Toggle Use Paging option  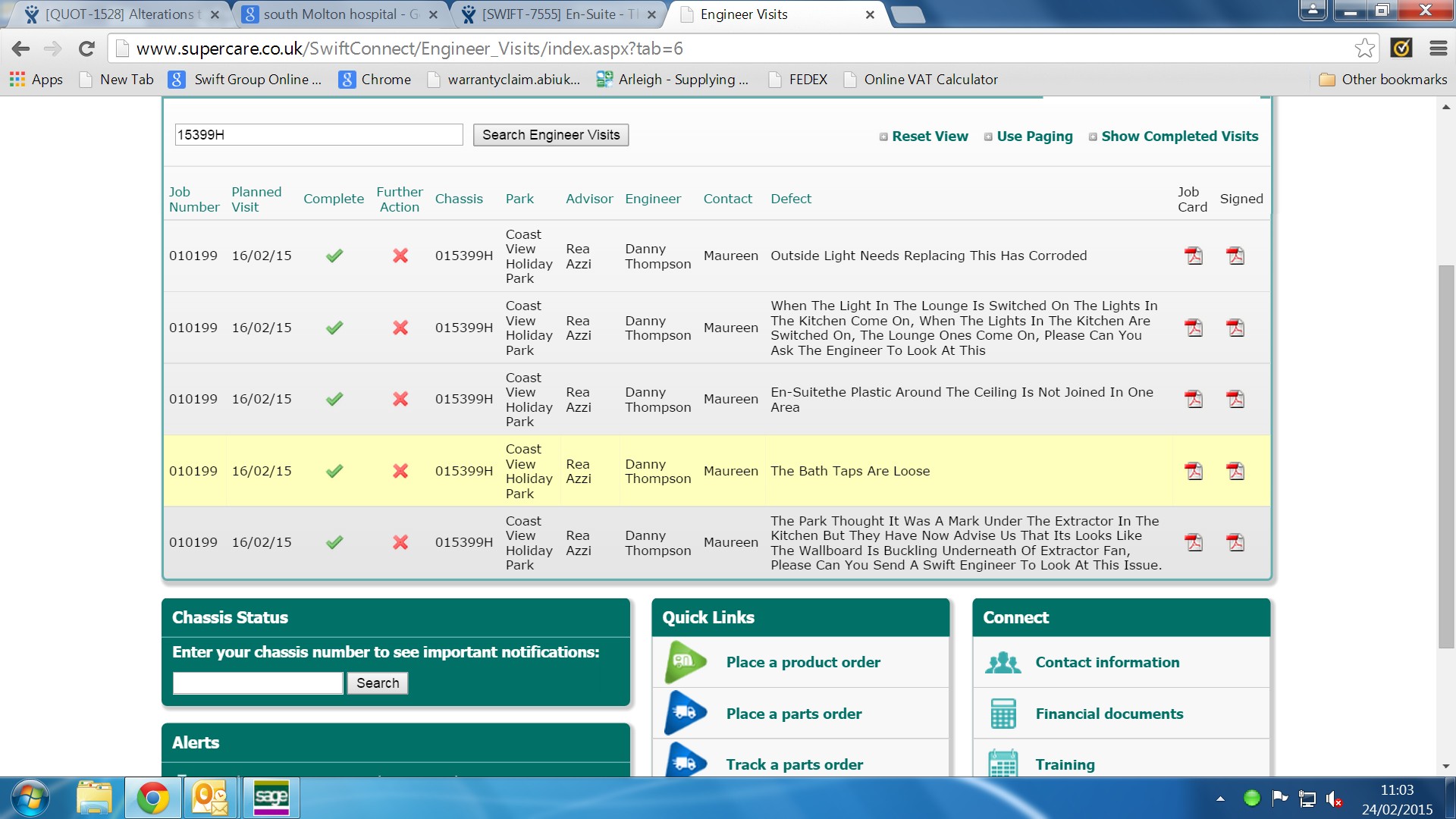(x=1034, y=136)
